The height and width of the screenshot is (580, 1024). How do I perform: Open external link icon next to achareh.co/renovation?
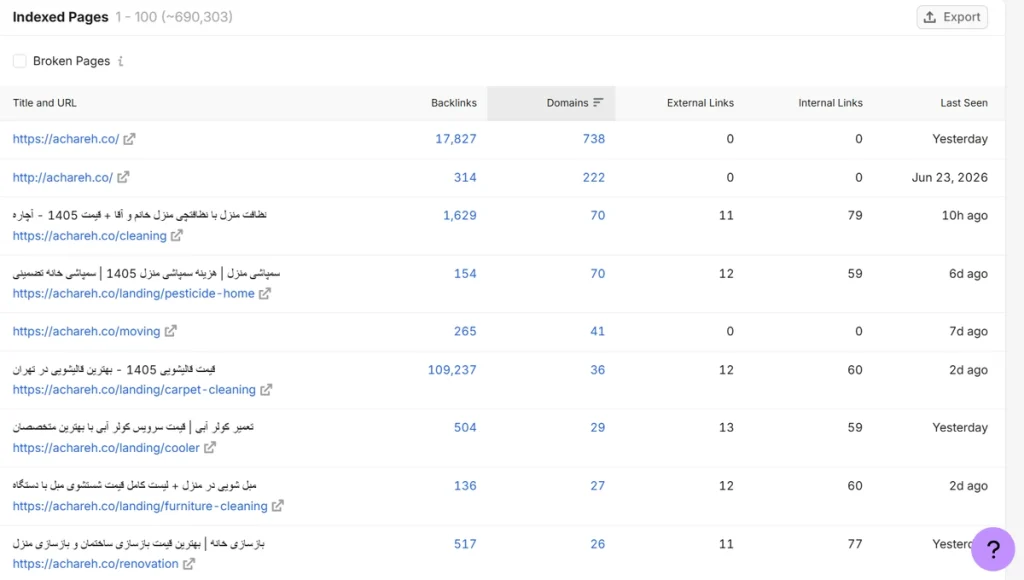(x=189, y=563)
